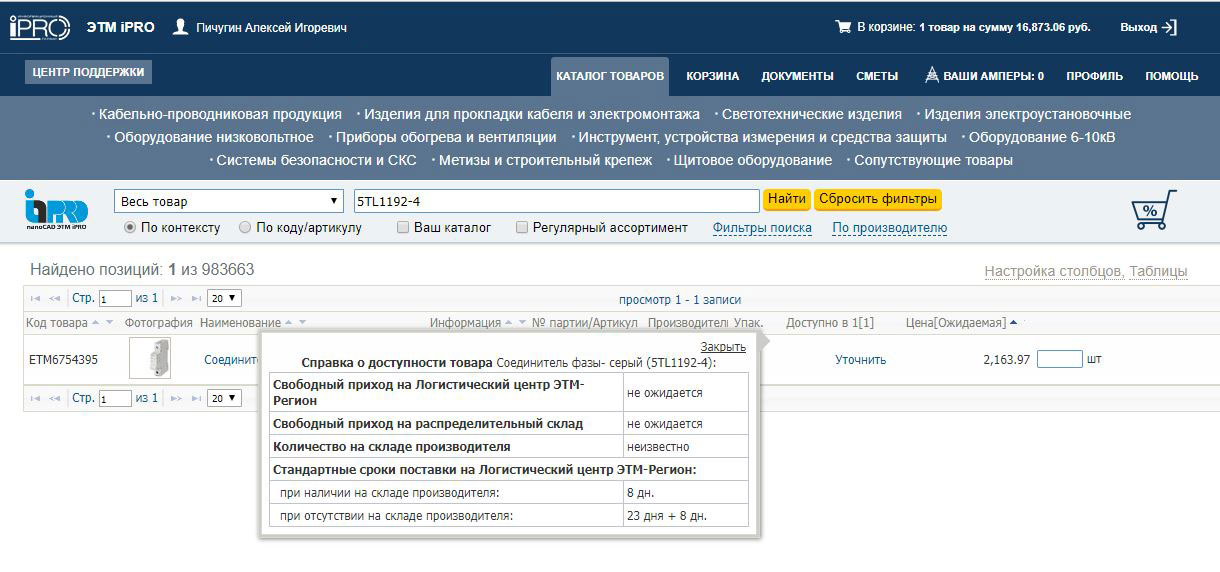Viewport: 1220px width, 572px height.
Task: Open Светотехнические изделия category
Action: click(812, 114)
